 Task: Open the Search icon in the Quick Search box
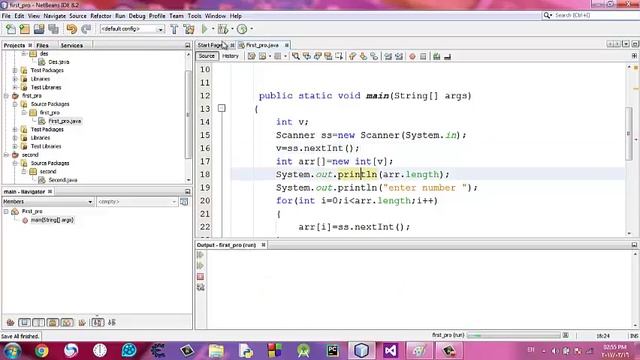tap(547, 16)
